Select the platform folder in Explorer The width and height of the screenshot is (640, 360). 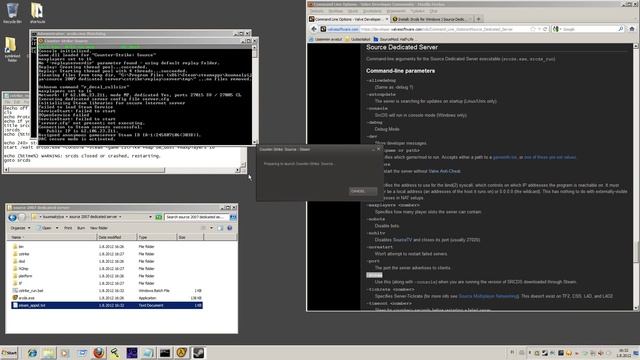tap(107, 276)
